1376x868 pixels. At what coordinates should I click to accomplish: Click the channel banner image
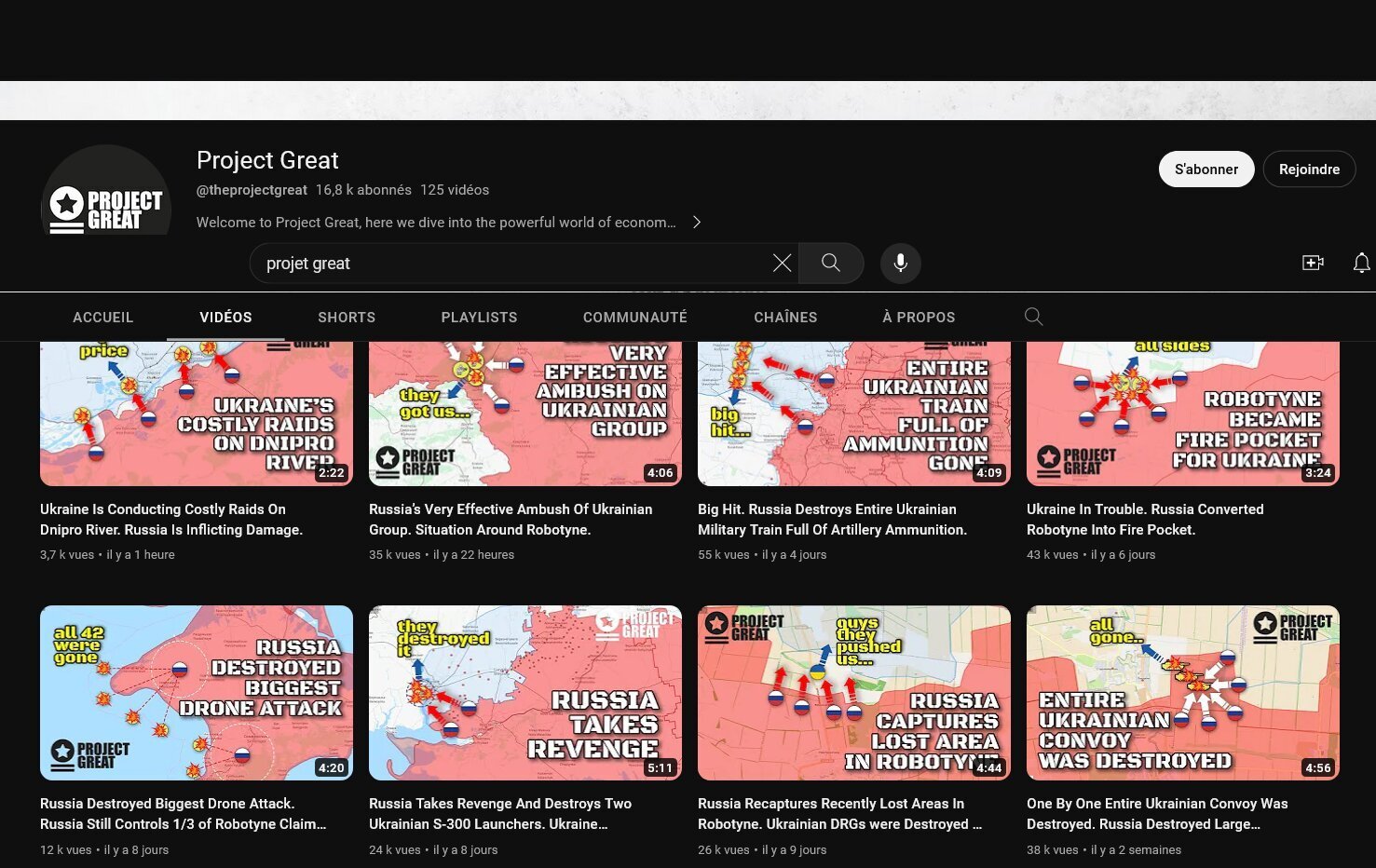coord(688,101)
